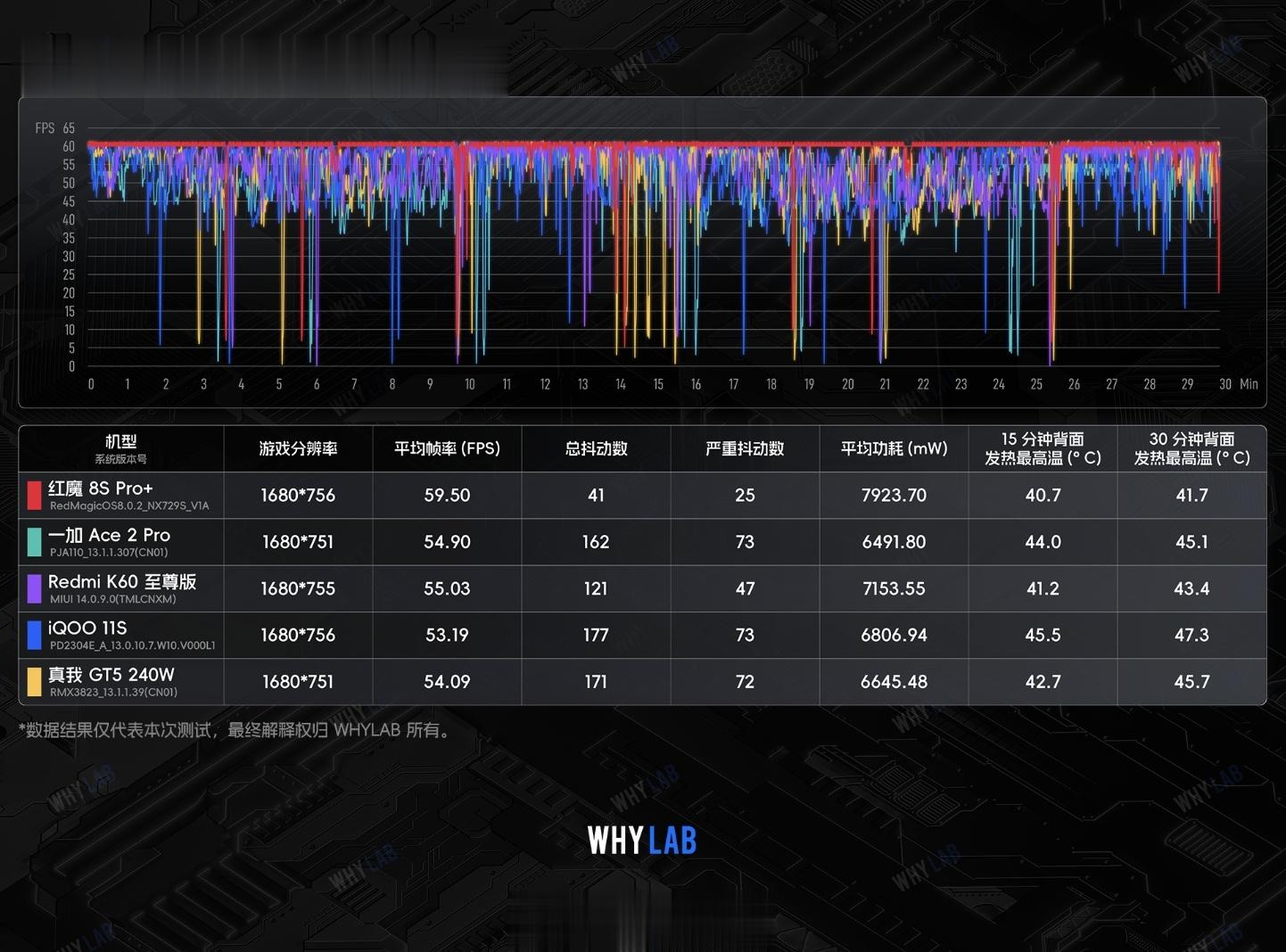The width and height of the screenshot is (1286, 952).
Task: Click the 54.09 average FPS value
Action: coord(447,682)
